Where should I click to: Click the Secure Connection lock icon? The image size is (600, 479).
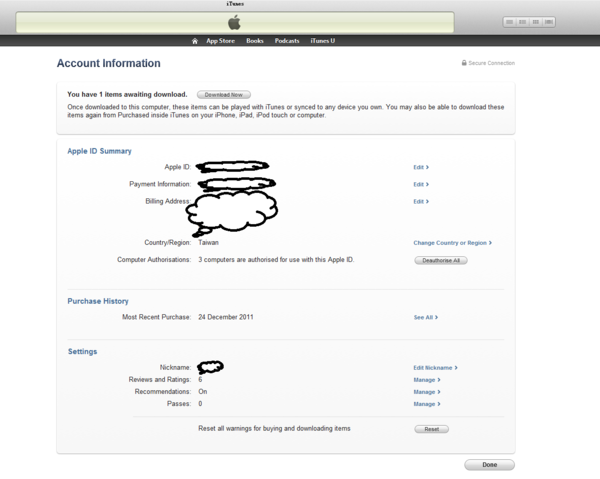[464, 63]
